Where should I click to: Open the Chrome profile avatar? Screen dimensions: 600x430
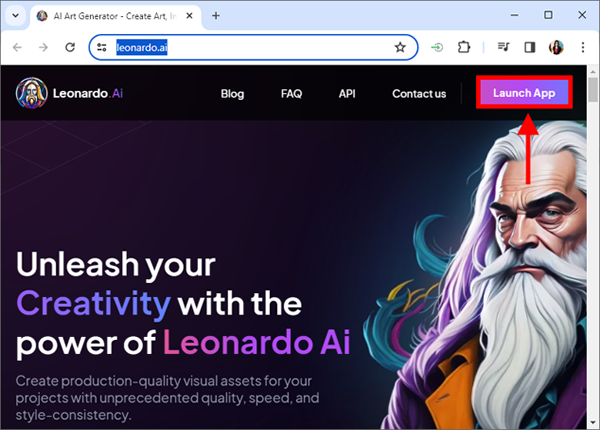[x=556, y=47]
